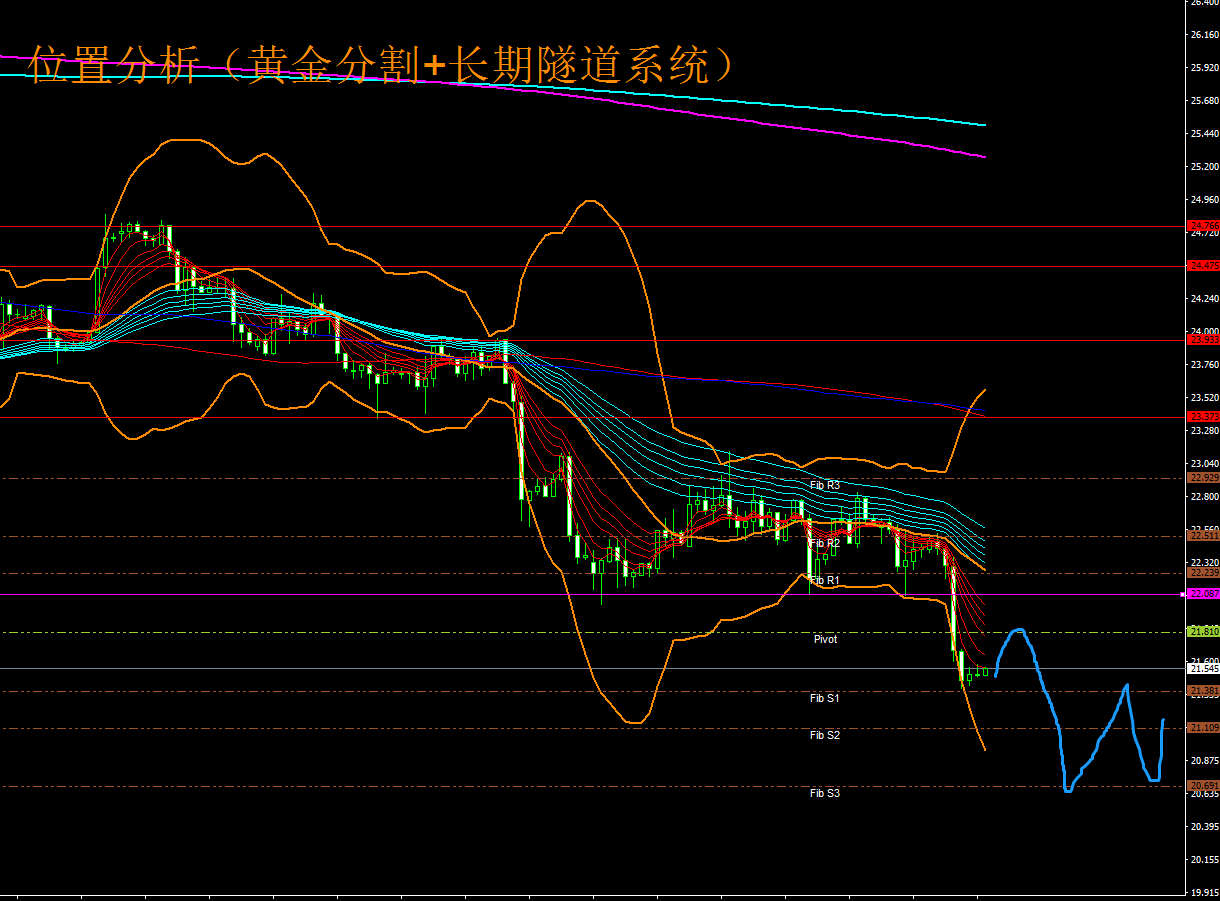Click the Fib R1 text label
The height and width of the screenshot is (901, 1220).
click(824, 580)
